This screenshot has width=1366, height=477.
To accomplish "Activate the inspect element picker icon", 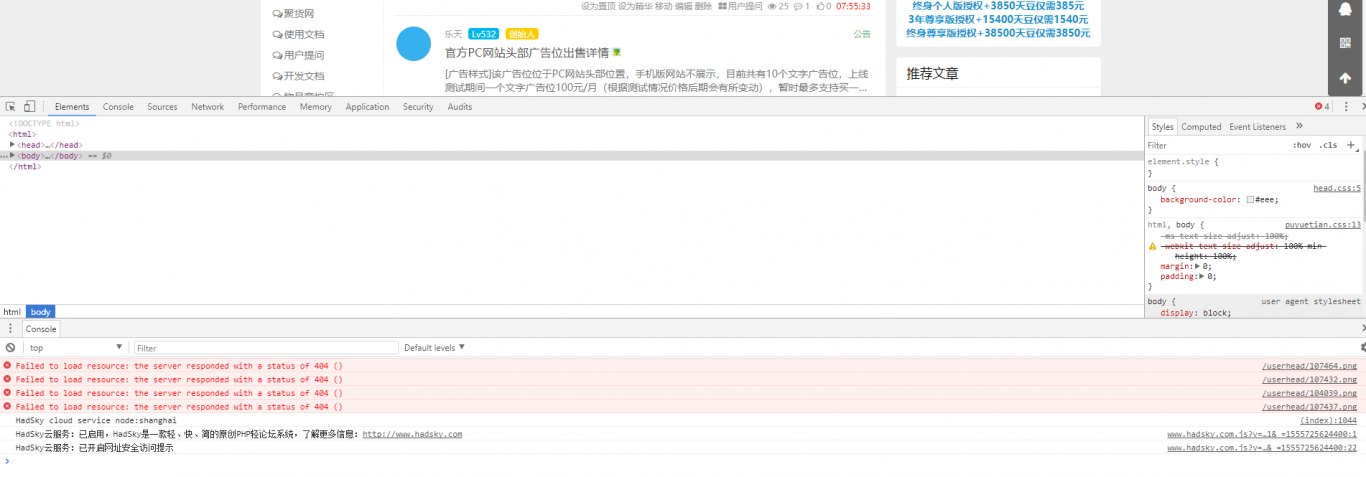I will (10, 107).
